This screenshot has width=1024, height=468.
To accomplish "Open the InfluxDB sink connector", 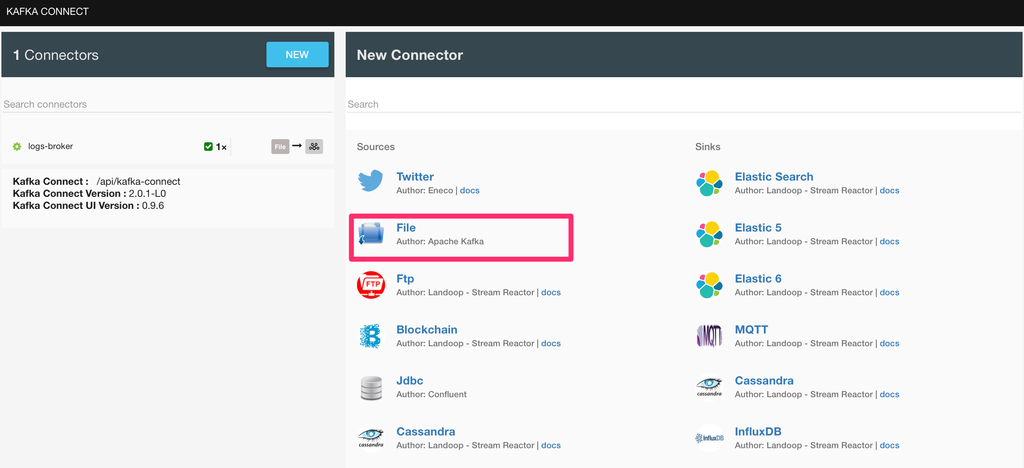I will [758, 431].
